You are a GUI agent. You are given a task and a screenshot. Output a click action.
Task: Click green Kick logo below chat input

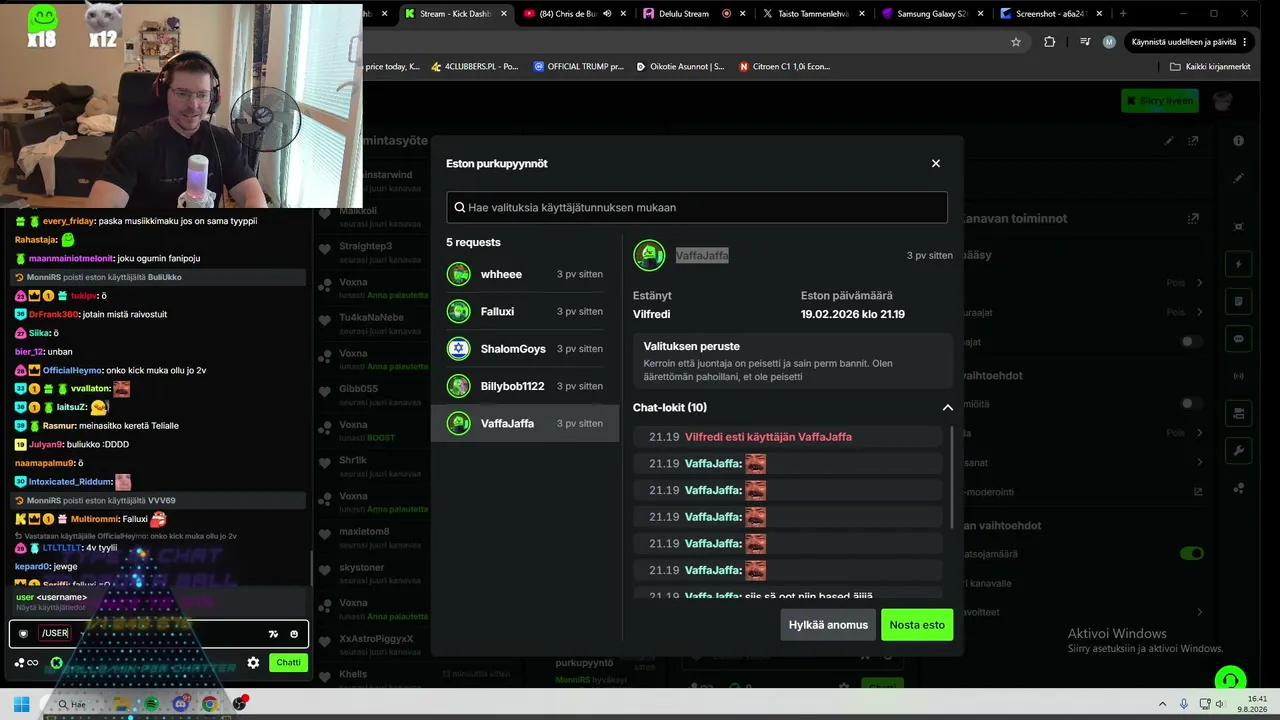point(57,662)
